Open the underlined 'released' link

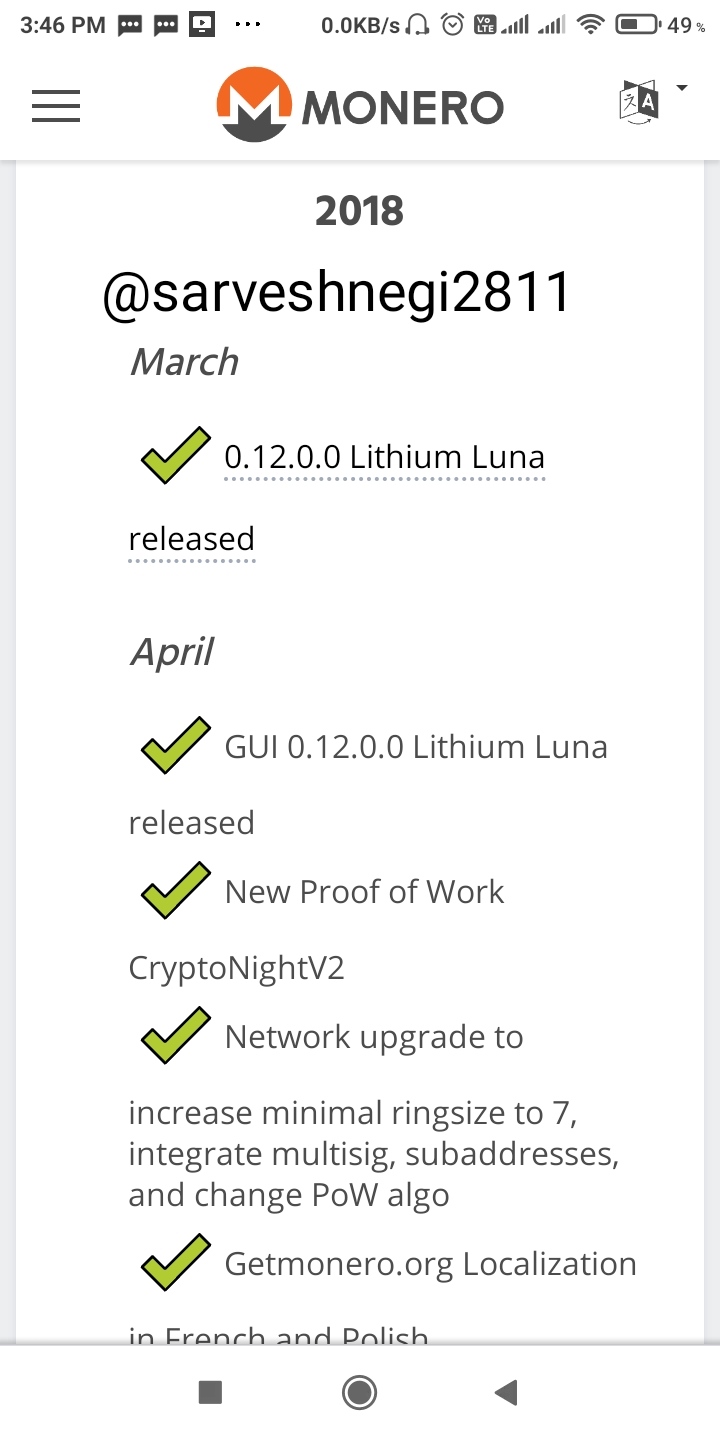pos(192,540)
